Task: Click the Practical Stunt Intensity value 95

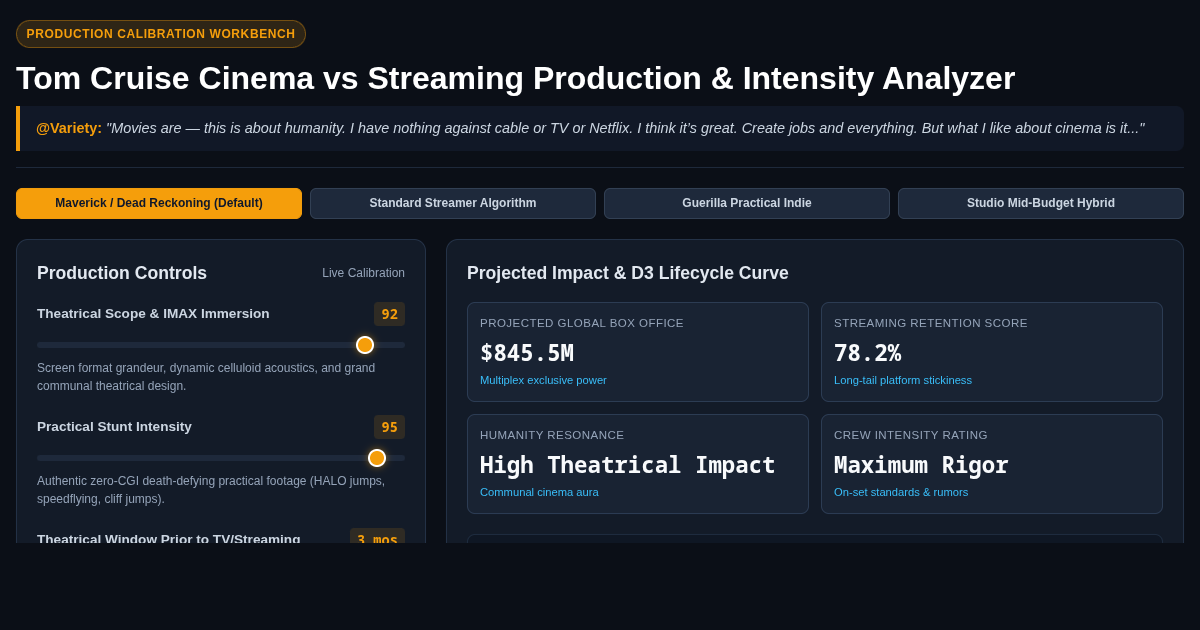Action: pyautogui.click(x=390, y=427)
